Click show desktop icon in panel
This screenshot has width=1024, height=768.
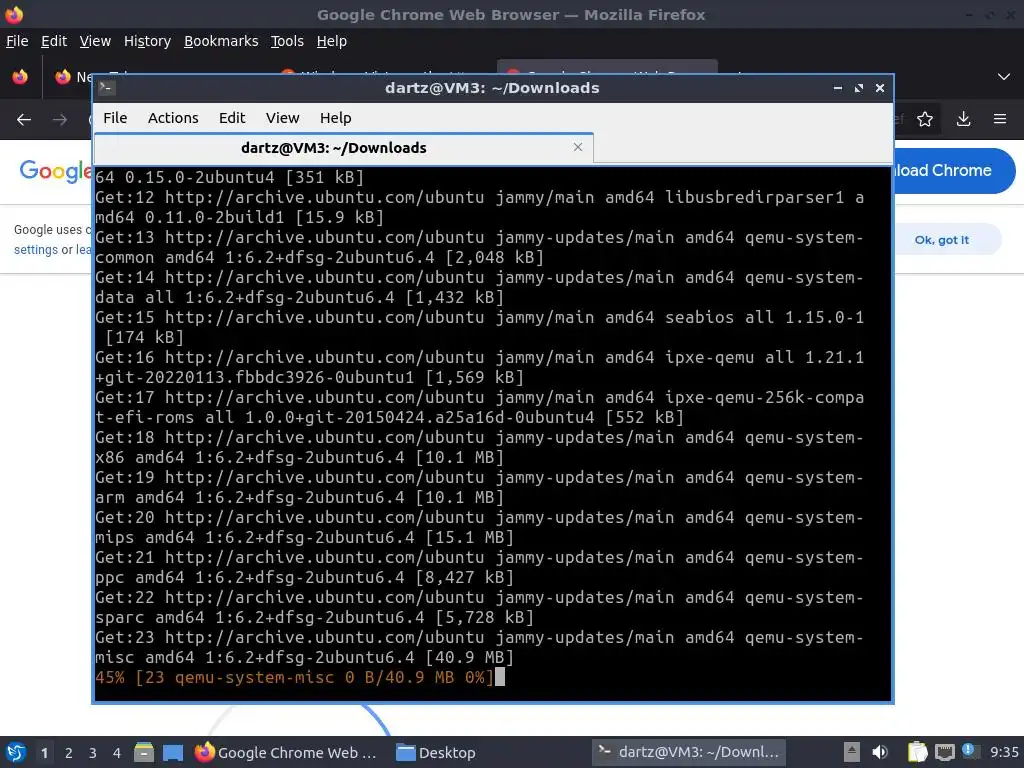click(x=172, y=752)
